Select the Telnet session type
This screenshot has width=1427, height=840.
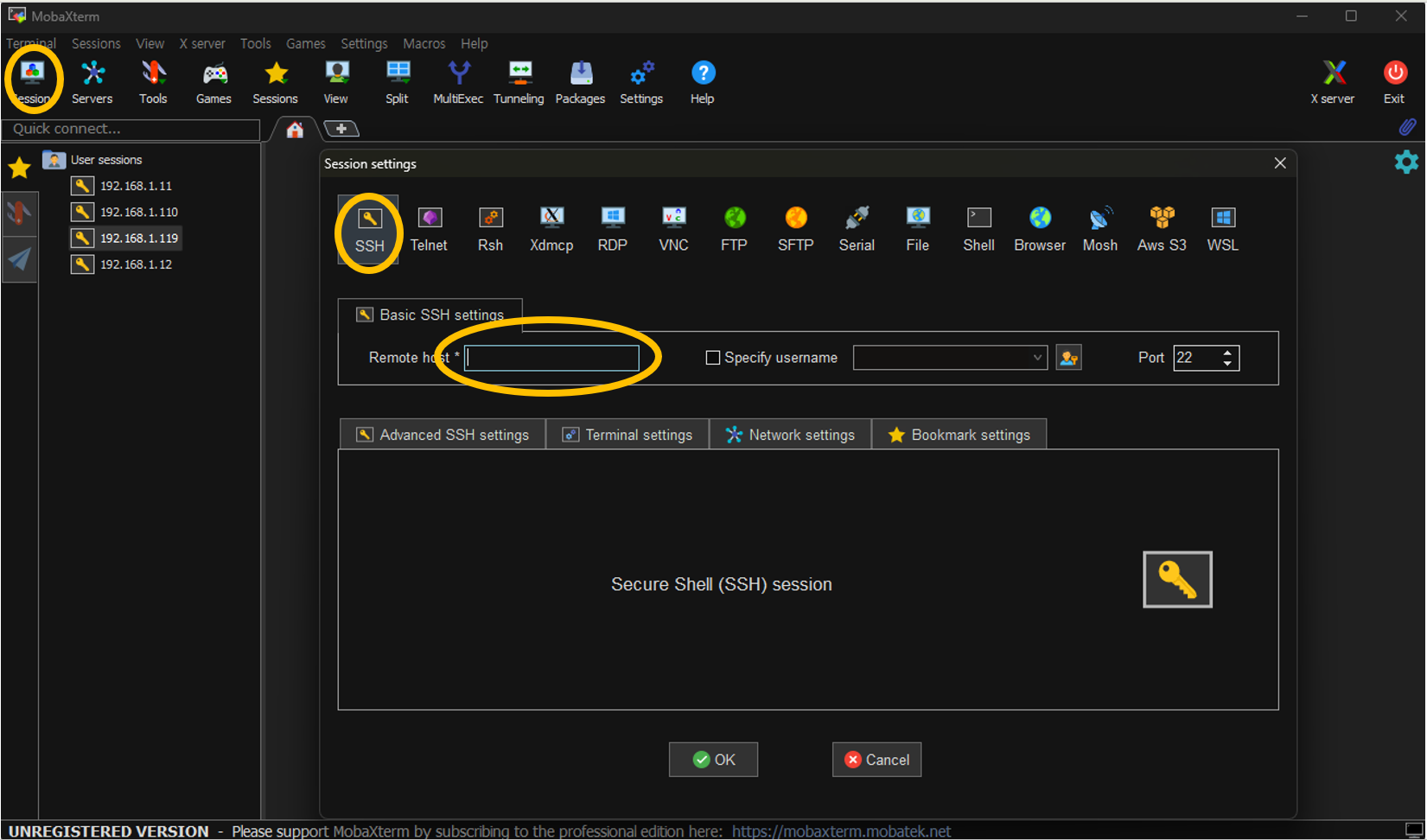pos(430,230)
